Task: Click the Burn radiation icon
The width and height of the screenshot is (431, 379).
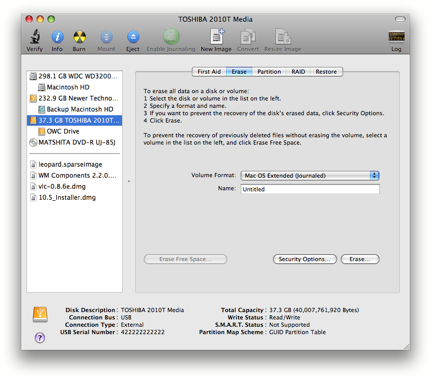Action: 79,37
